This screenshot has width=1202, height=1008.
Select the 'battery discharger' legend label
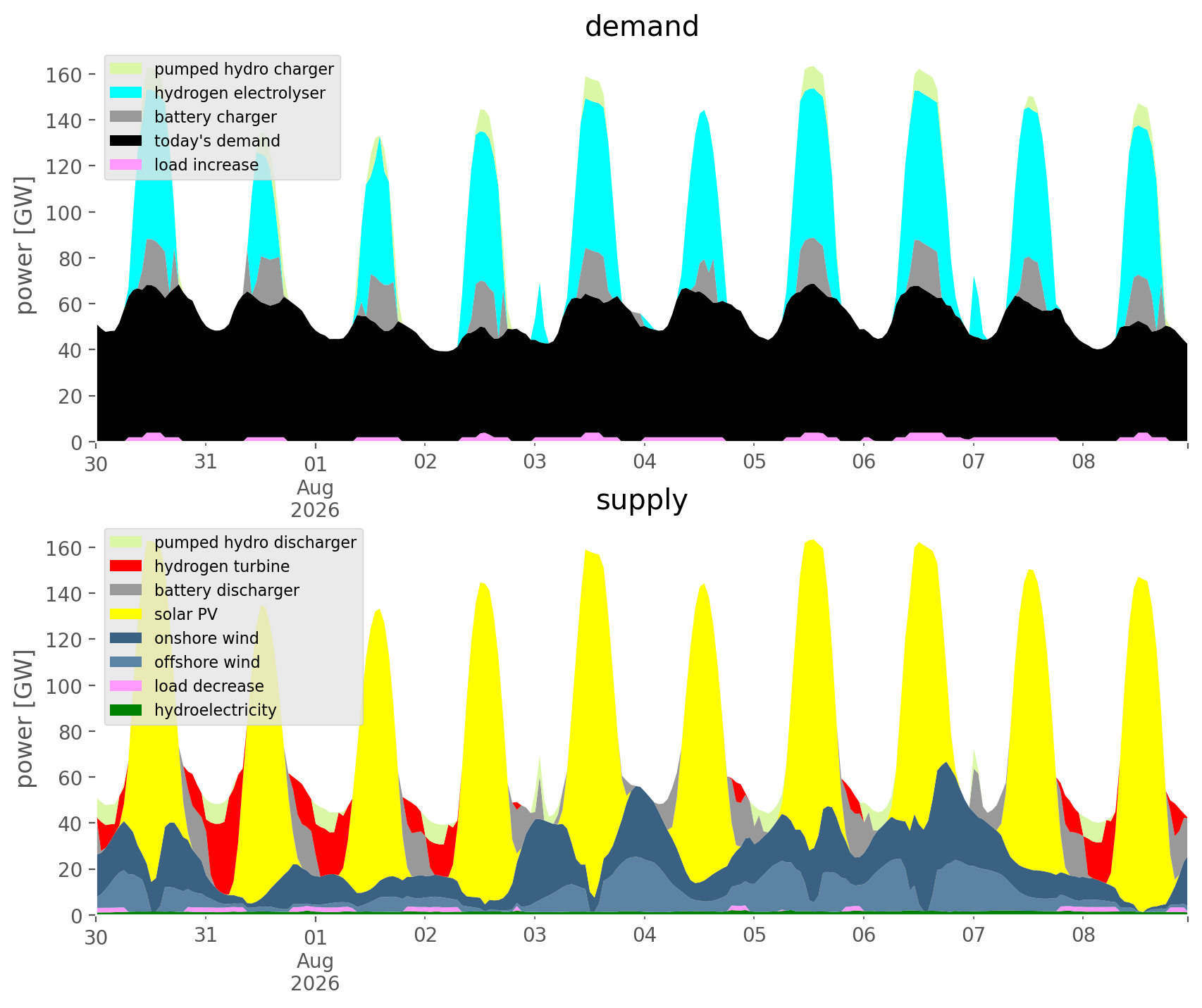(x=227, y=591)
